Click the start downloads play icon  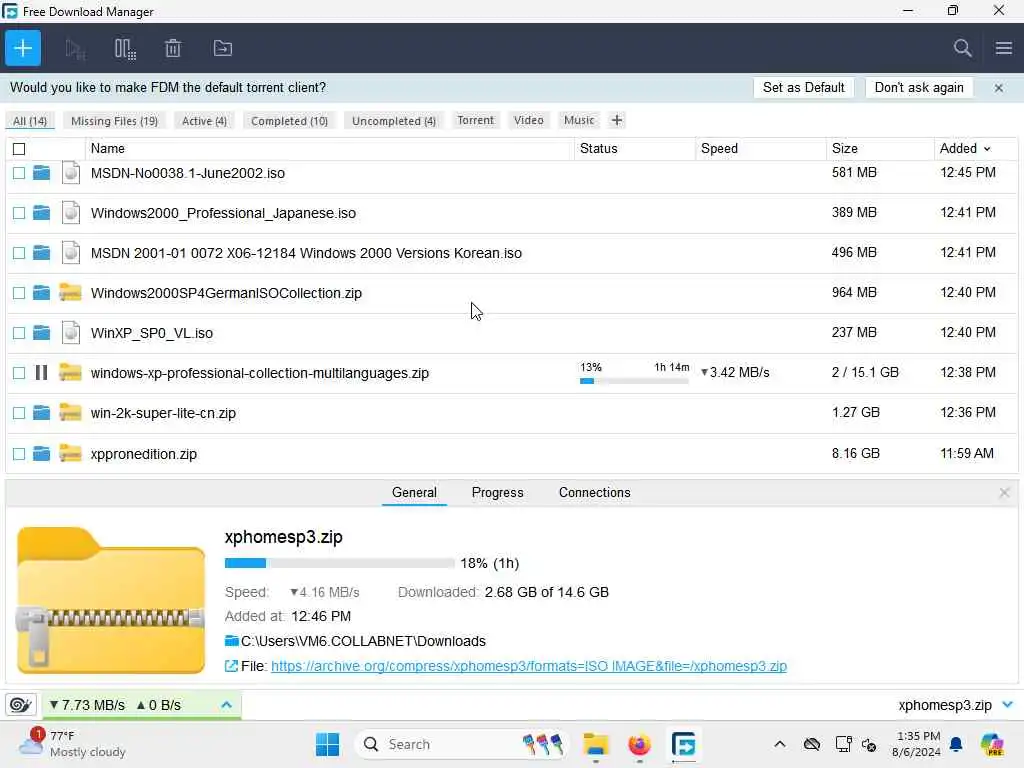coord(75,48)
